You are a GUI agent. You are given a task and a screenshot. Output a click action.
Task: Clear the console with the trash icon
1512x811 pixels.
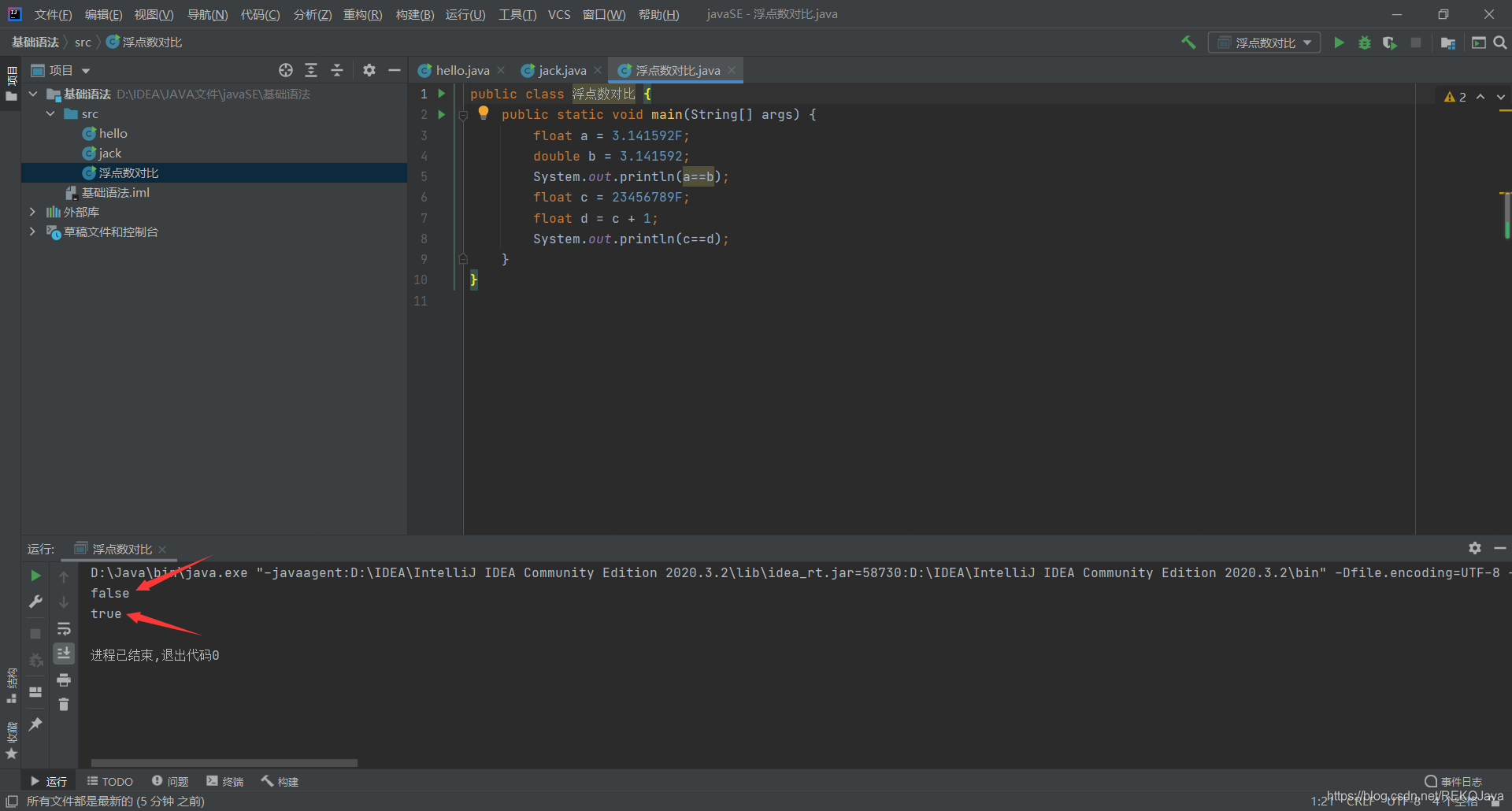point(64,705)
